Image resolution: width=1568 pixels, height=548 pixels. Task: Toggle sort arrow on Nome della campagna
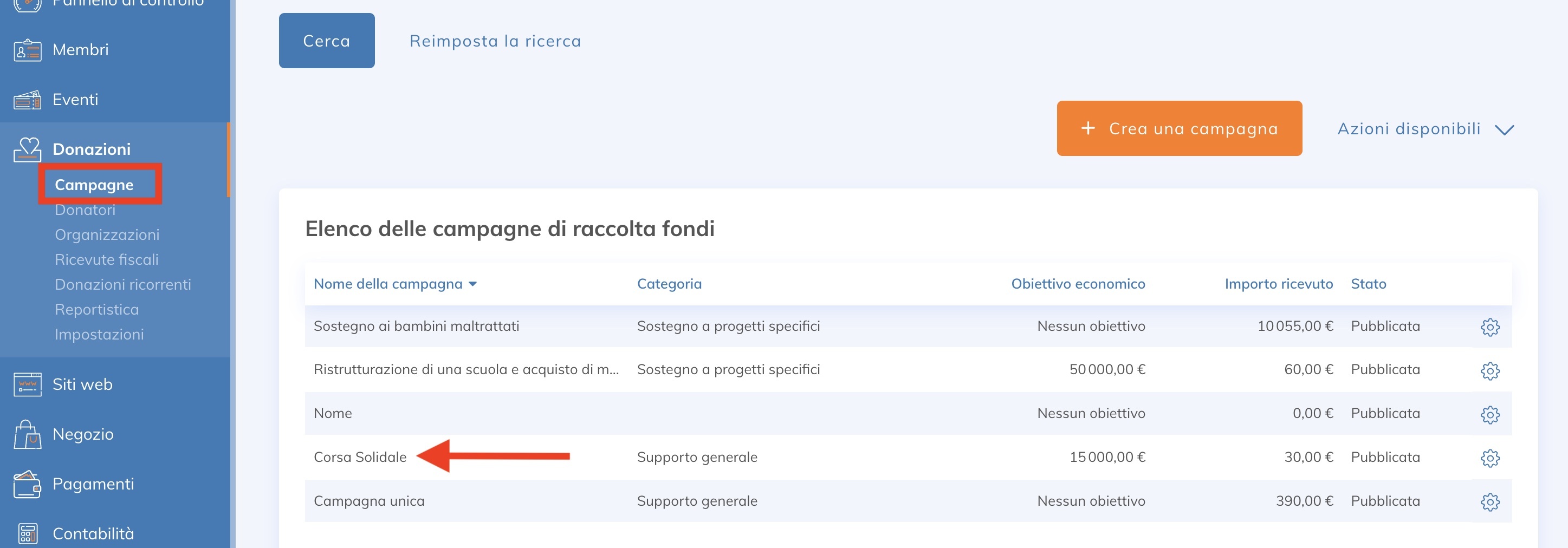474,284
